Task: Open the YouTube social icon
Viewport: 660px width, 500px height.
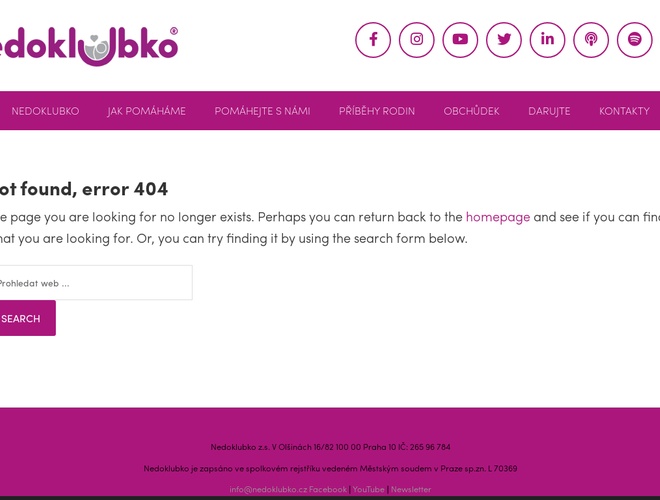Action: (x=460, y=40)
